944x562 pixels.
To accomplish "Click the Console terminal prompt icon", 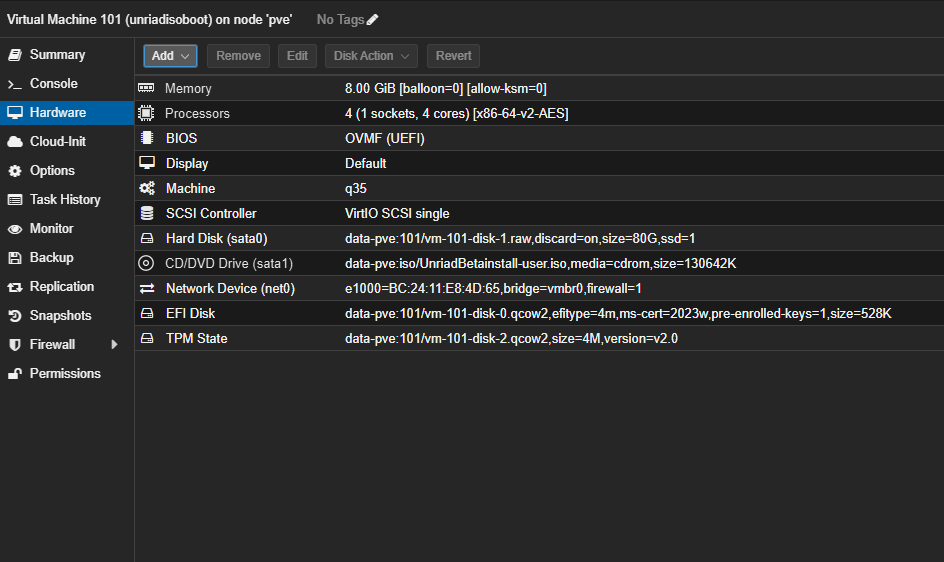I will [15, 84].
